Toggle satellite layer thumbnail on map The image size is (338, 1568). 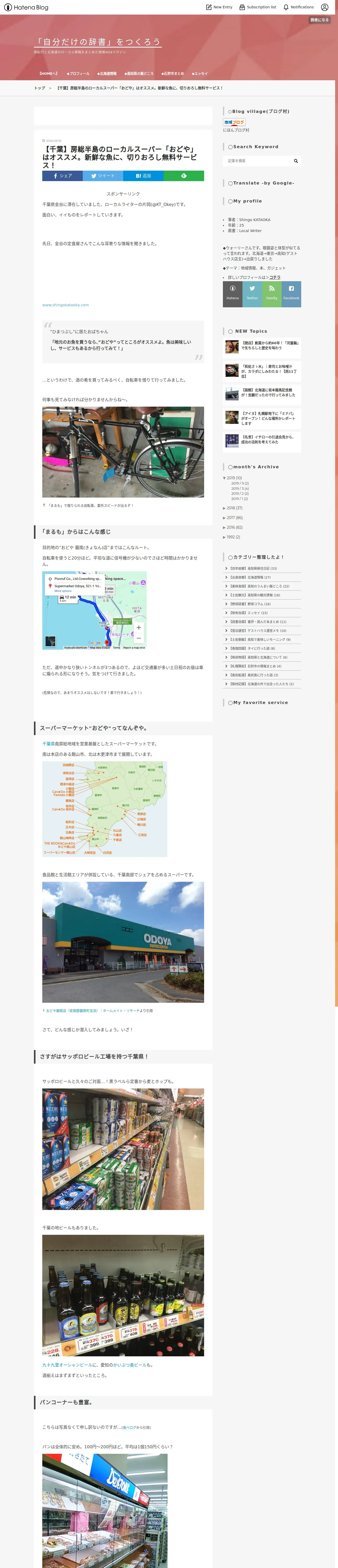[x=50, y=641]
